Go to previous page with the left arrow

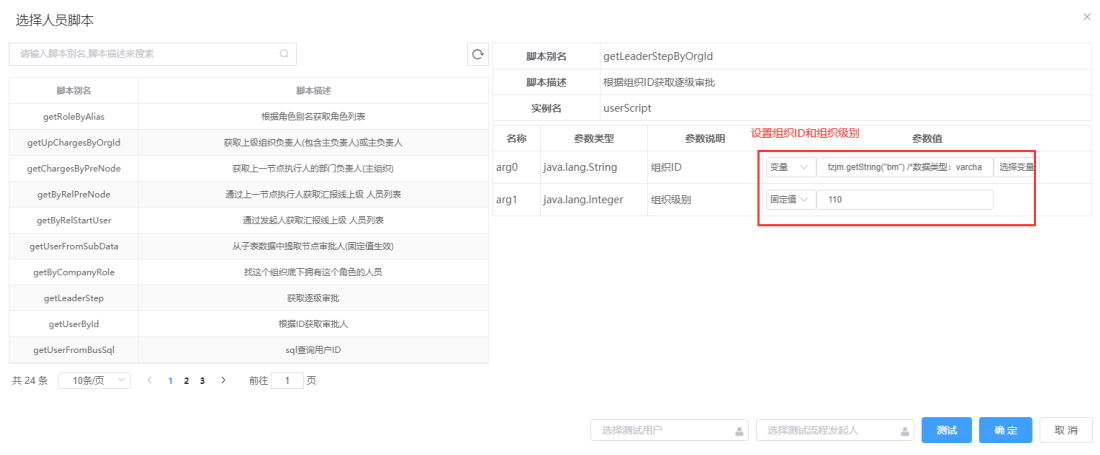[x=149, y=380]
